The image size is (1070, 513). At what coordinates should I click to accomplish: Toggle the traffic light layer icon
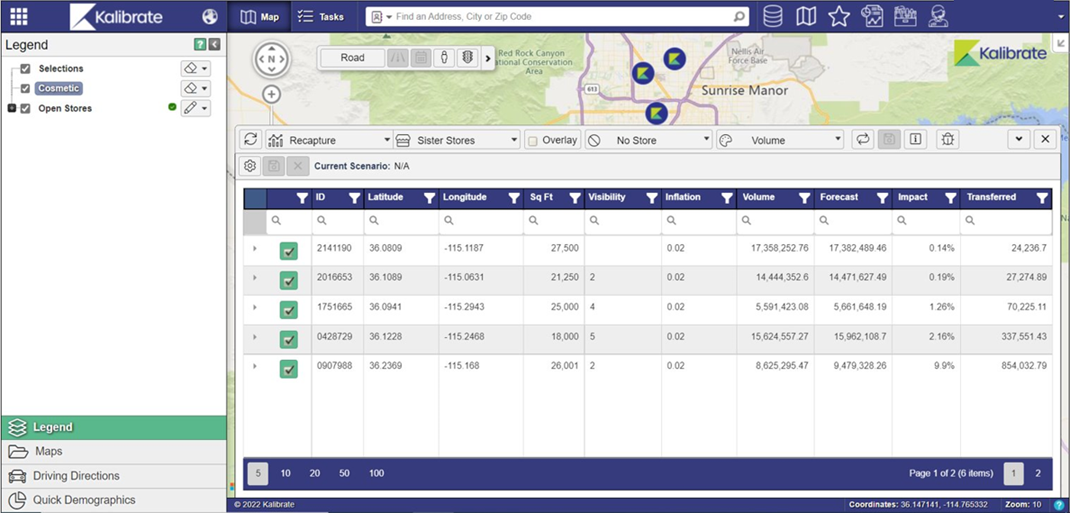[467, 58]
